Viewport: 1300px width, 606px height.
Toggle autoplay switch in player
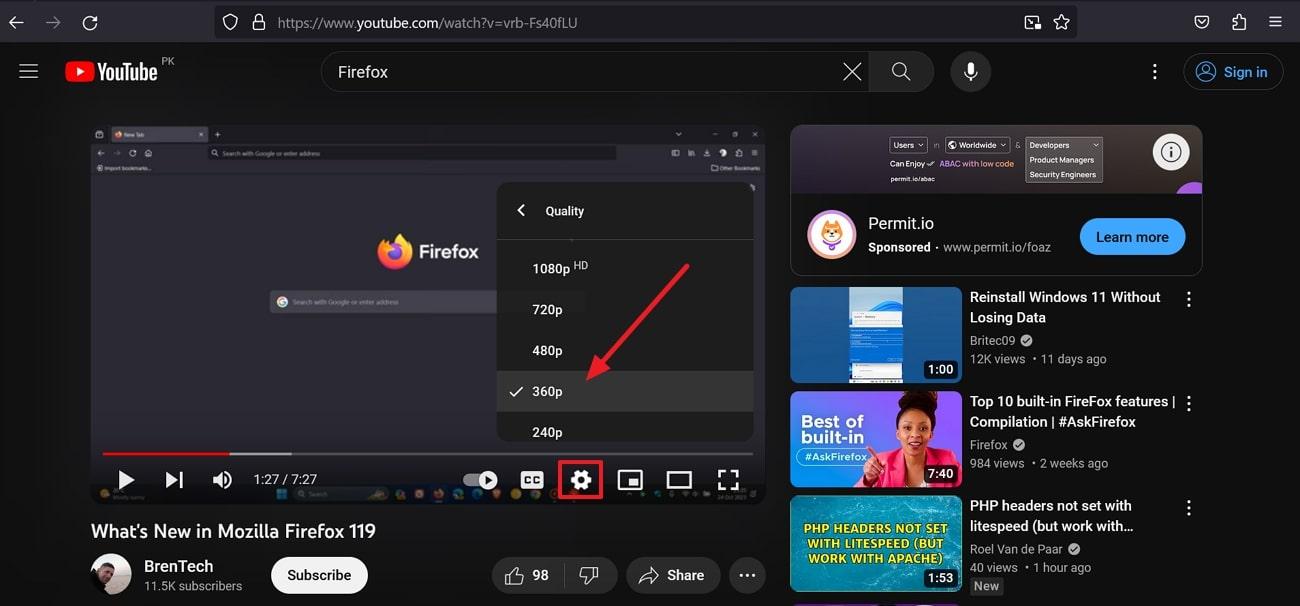[480, 480]
